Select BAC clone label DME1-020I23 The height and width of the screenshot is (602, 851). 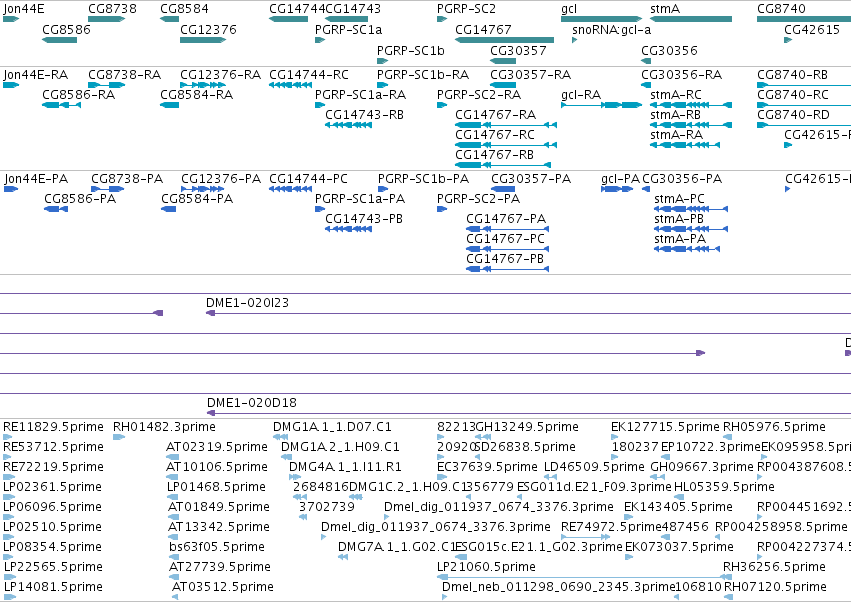pyautogui.click(x=247, y=302)
